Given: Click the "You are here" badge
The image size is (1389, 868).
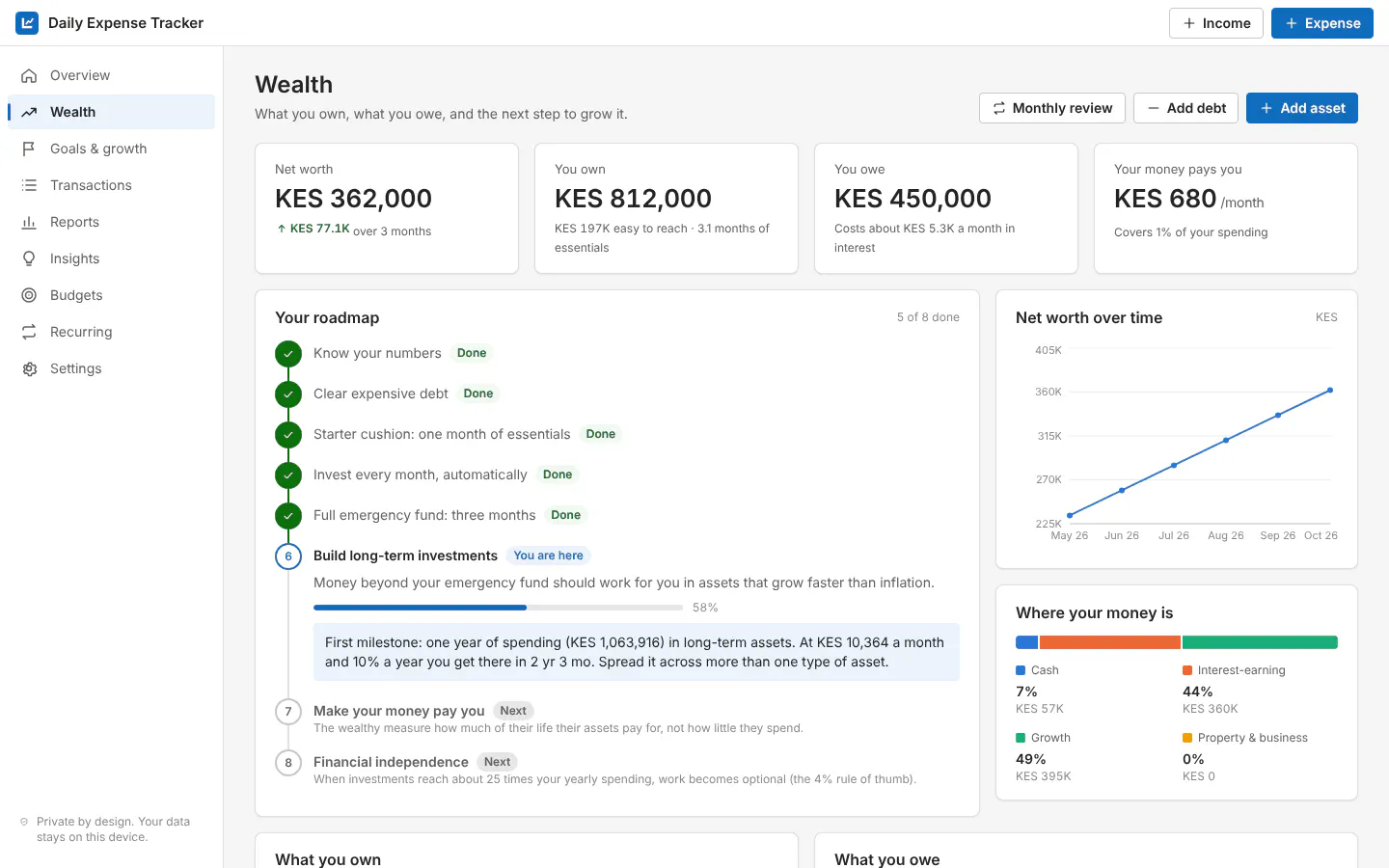Looking at the screenshot, I should point(549,556).
